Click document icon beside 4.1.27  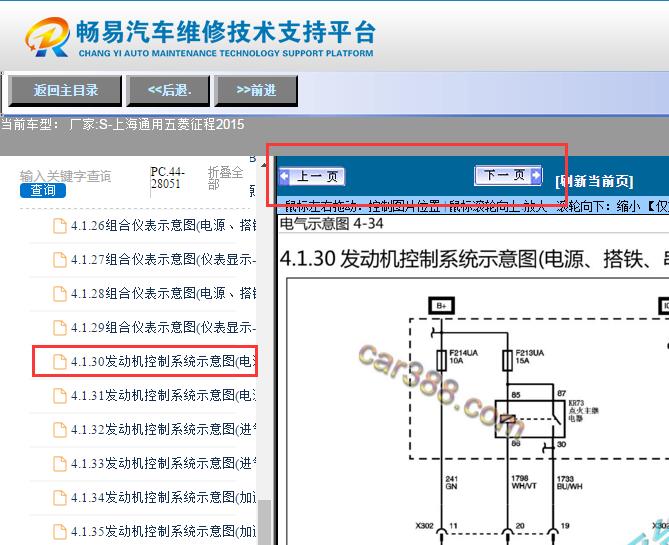pos(60,259)
